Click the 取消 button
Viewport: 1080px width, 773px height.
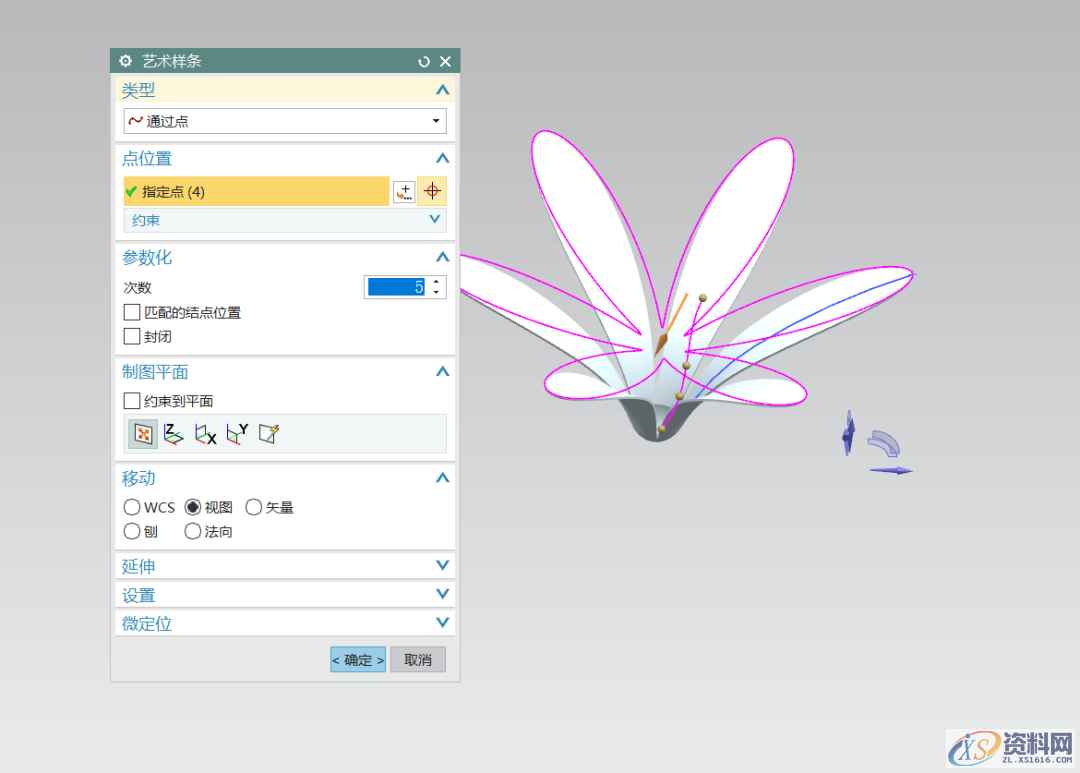[418, 660]
